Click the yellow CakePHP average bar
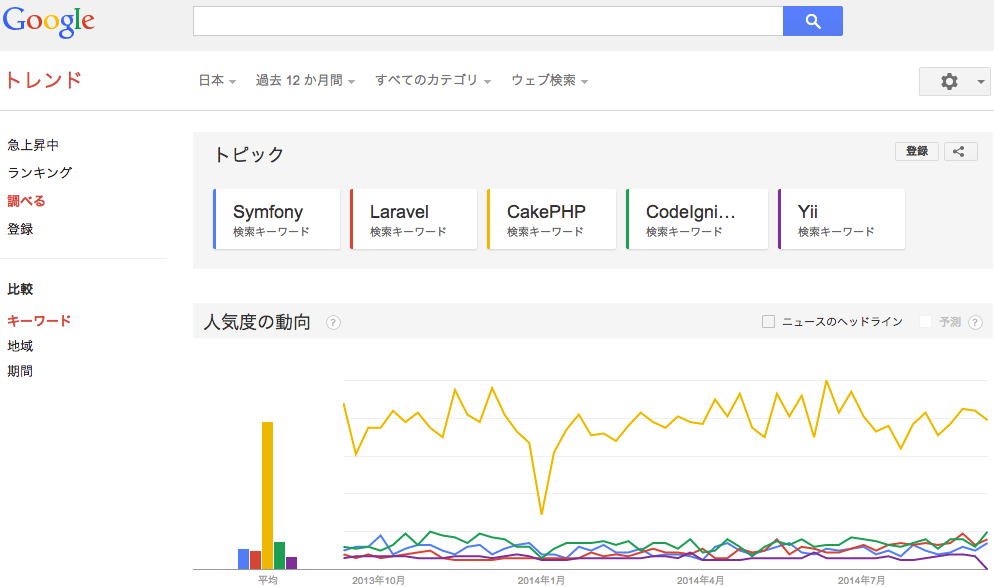Image resolution: width=994 pixels, height=587 pixels. pos(268,495)
